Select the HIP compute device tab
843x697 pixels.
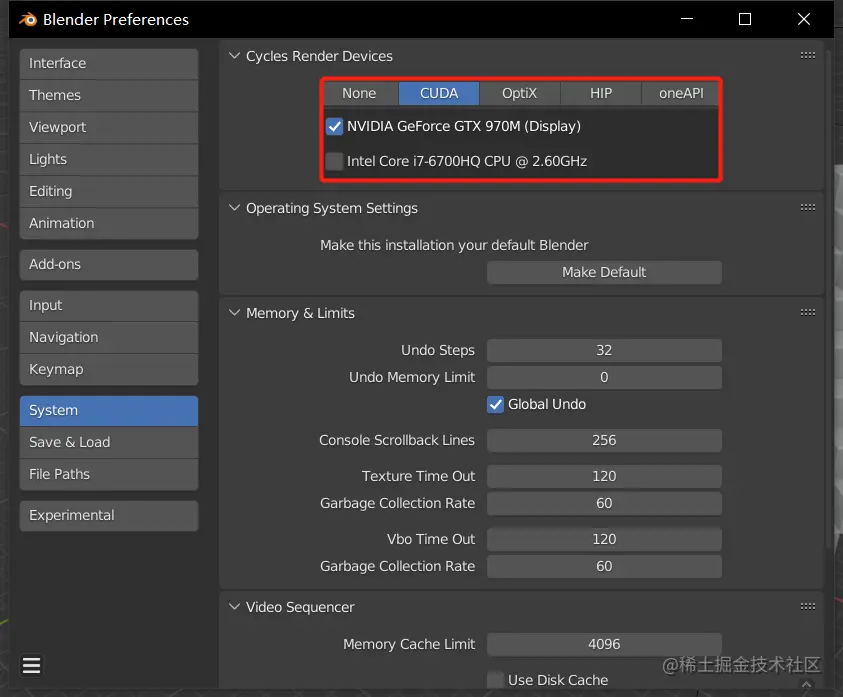point(601,94)
